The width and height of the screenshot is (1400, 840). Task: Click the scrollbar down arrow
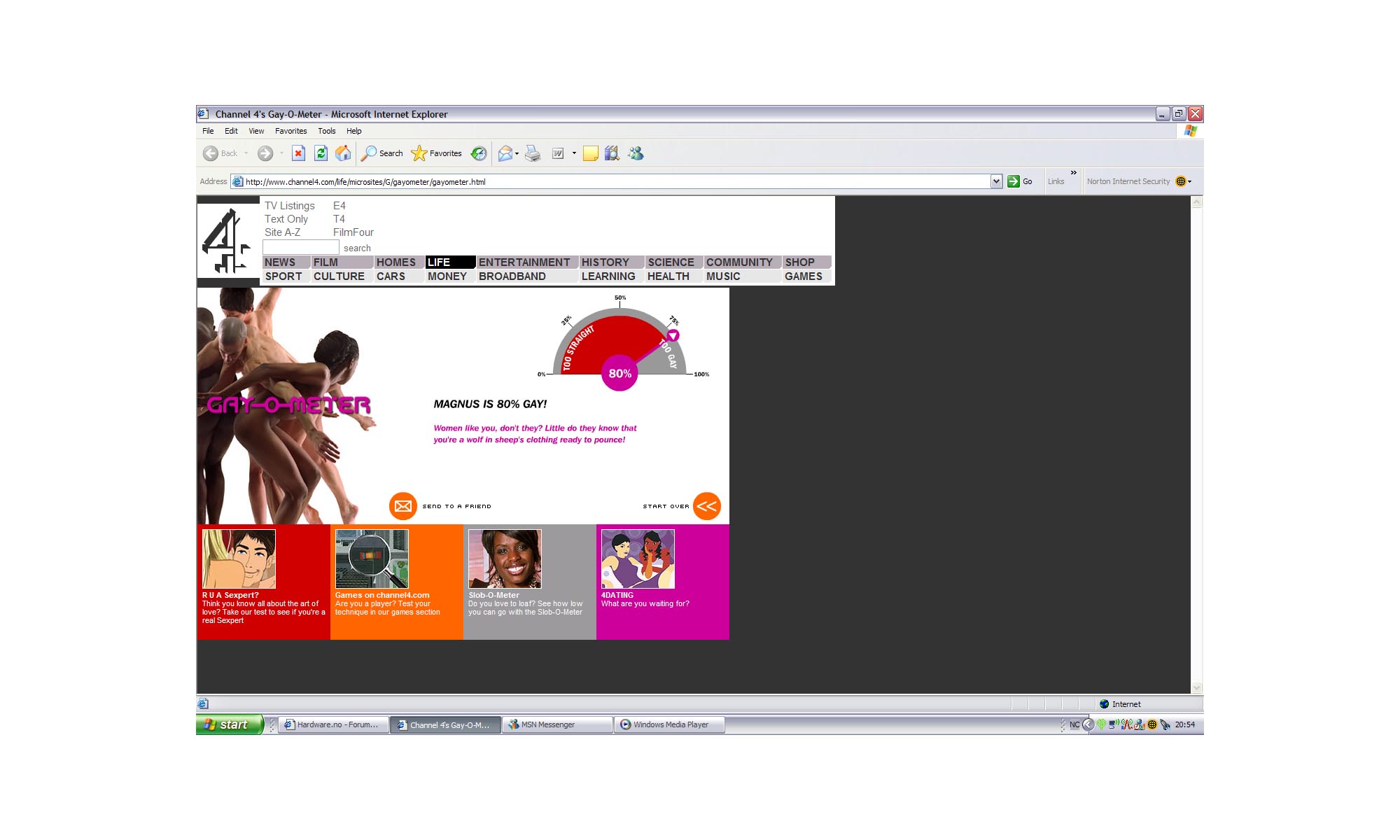coord(1197,687)
